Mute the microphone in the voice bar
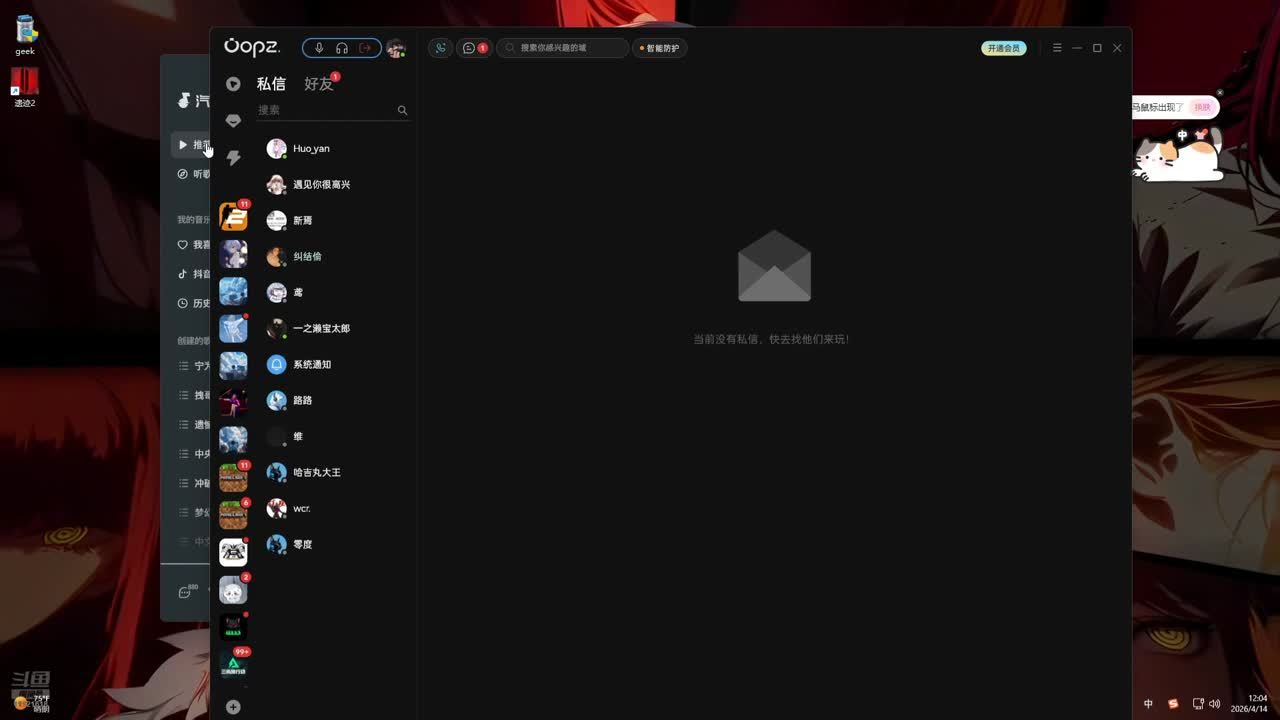 (319, 48)
